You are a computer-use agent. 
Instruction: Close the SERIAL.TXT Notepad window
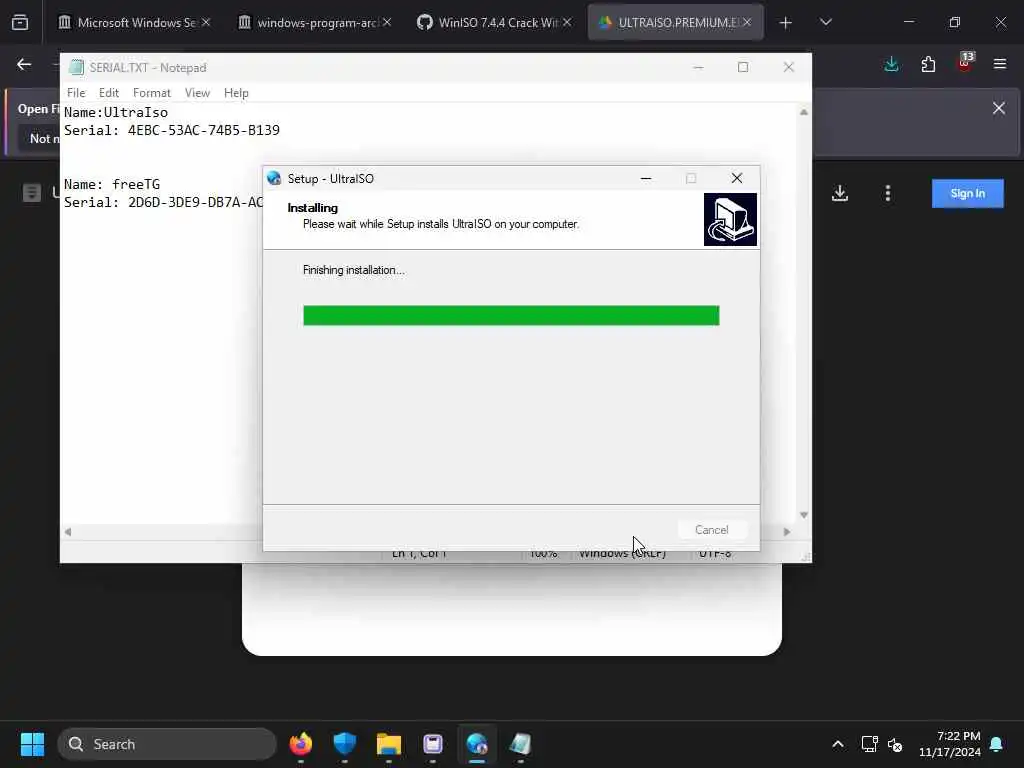click(788, 67)
